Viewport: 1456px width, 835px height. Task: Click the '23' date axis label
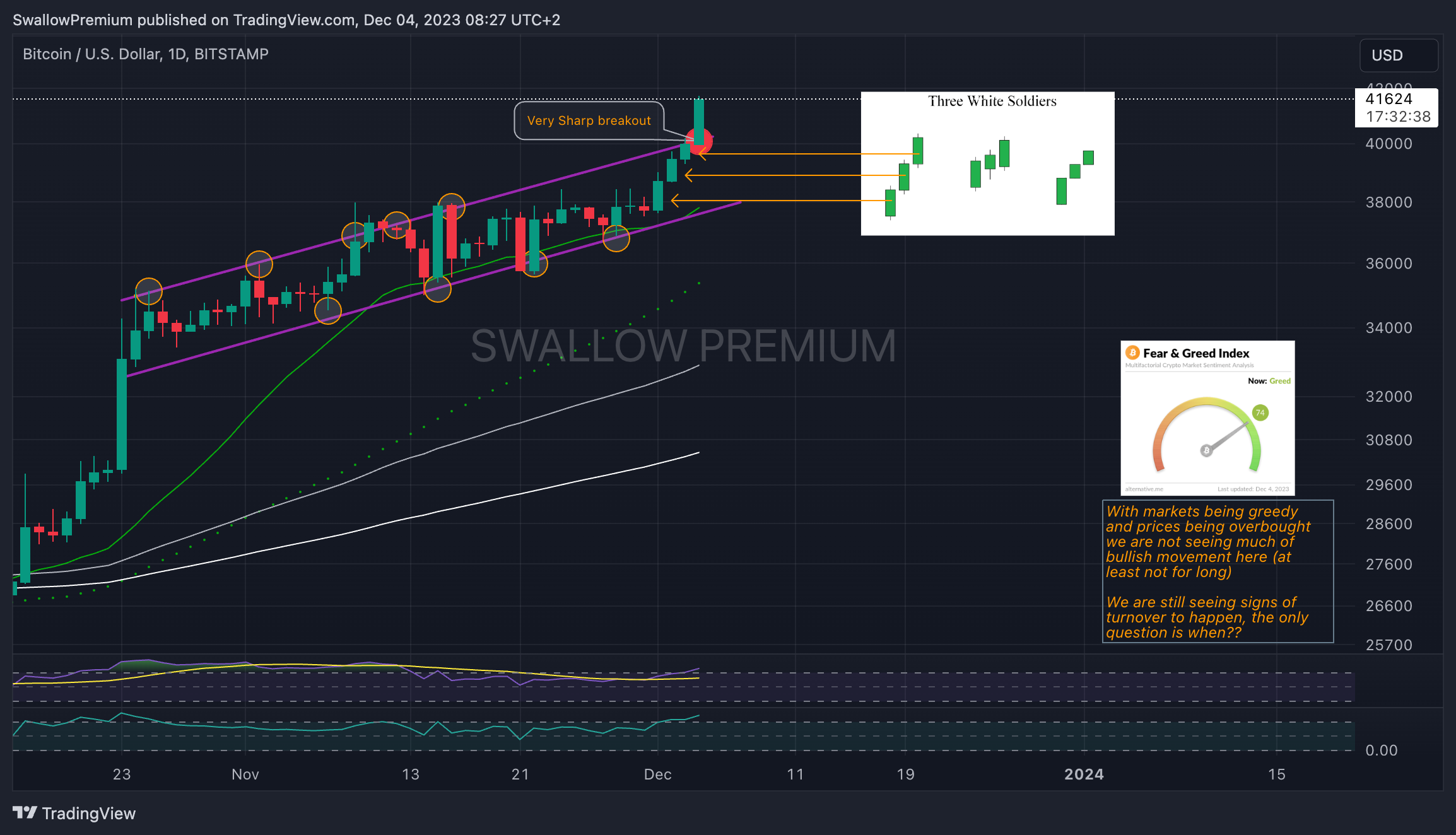point(122,774)
